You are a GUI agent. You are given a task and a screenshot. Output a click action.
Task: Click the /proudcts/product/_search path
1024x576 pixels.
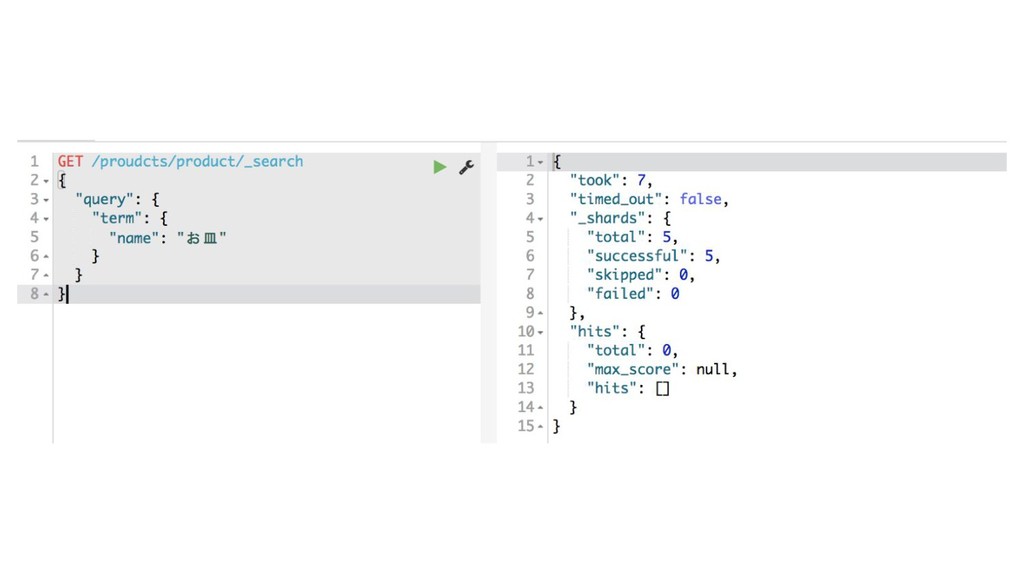(x=197, y=161)
